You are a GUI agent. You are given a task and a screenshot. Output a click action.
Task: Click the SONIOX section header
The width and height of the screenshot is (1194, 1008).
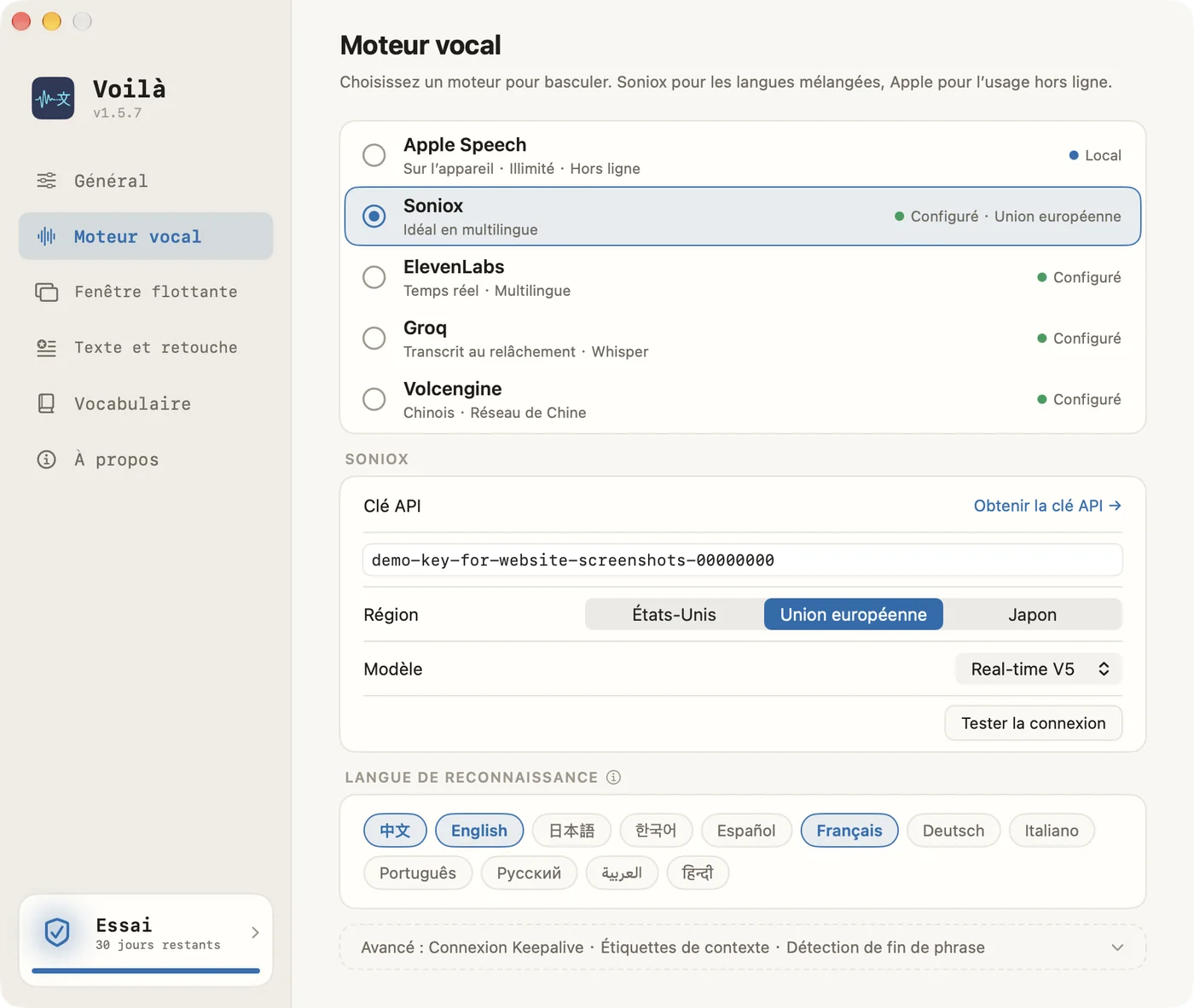[x=377, y=459]
